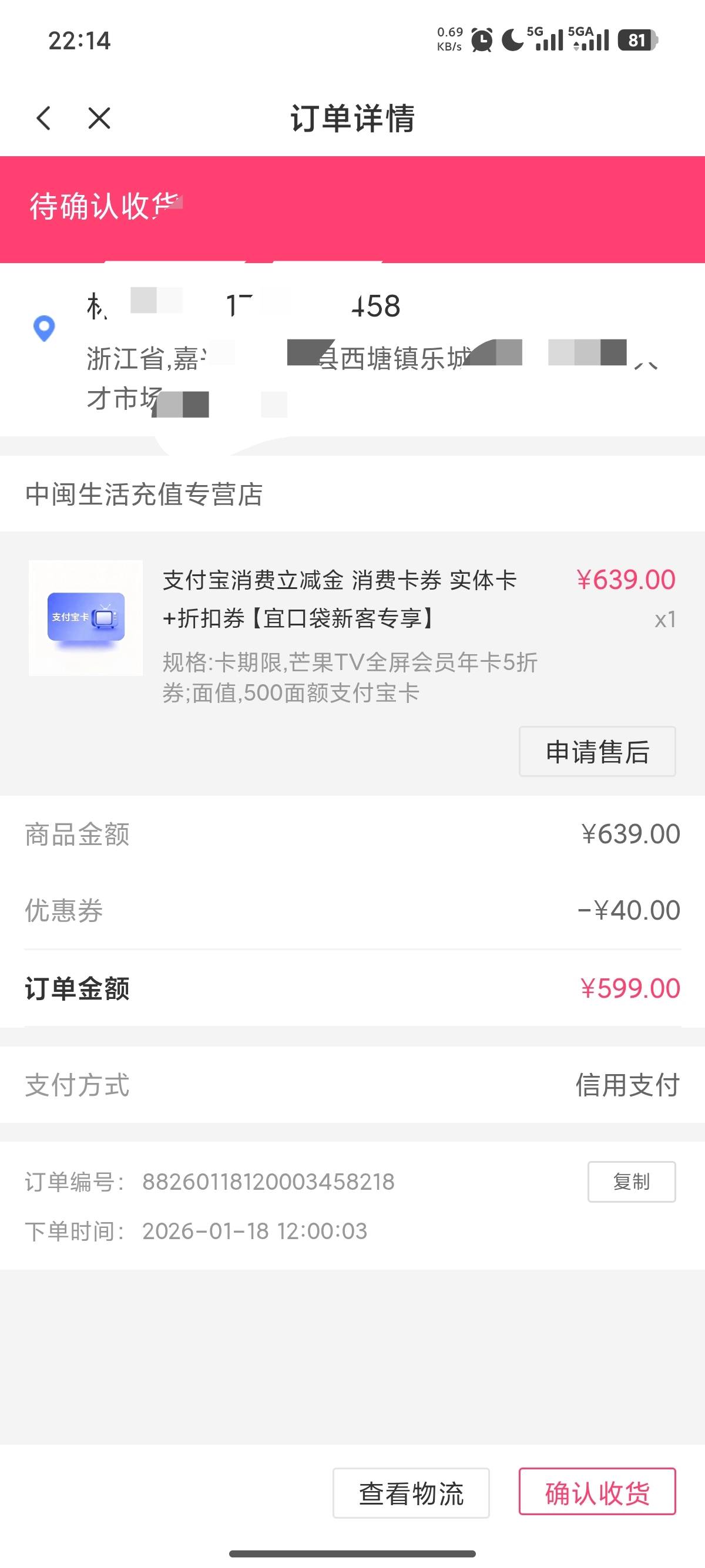Tap the blue location pin icon
This screenshot has height=1568, width=705.
pos(44,329)
